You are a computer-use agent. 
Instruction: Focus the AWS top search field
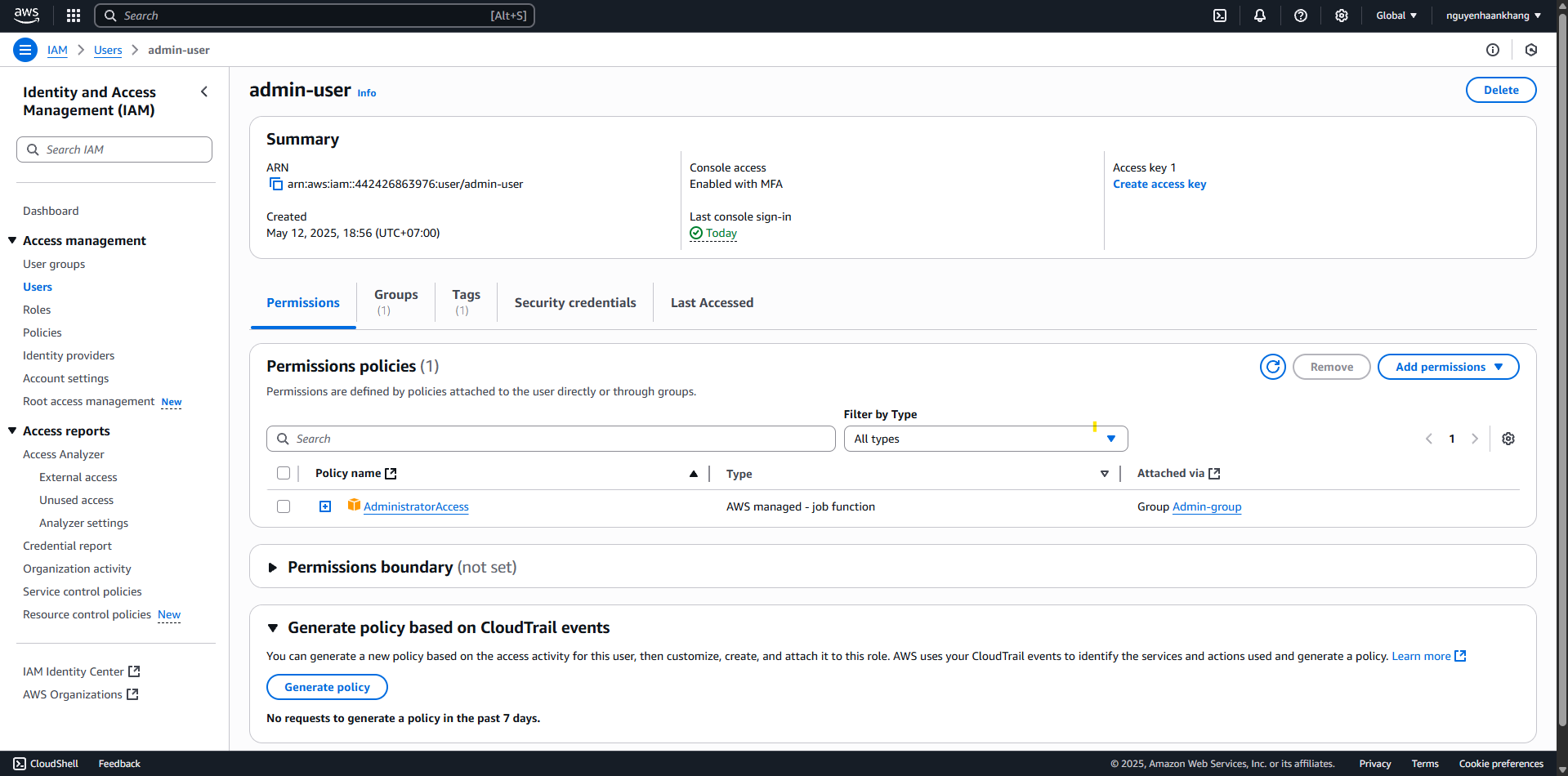tap(315, 16)
